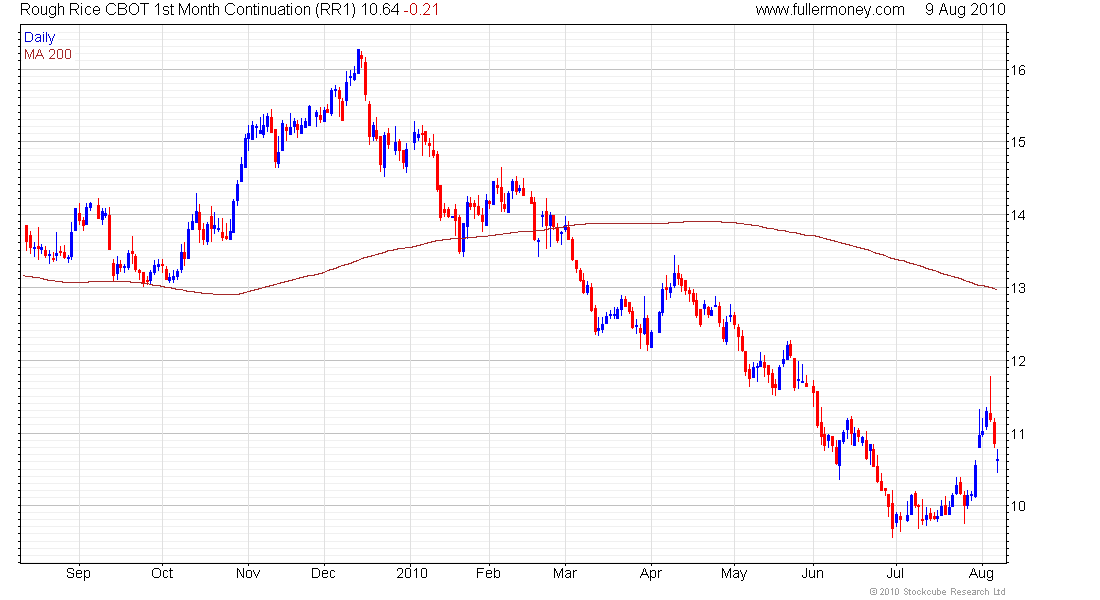Select the Nov month axis label

[x=248, y=573]
